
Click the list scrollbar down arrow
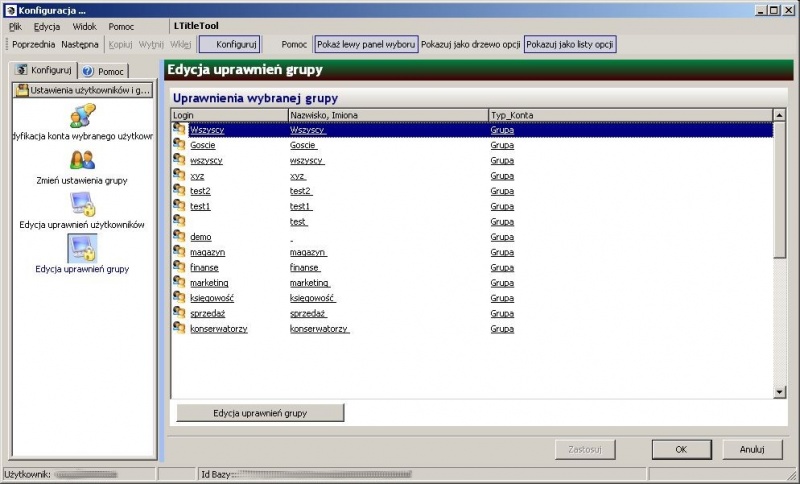tap(780, 392)
